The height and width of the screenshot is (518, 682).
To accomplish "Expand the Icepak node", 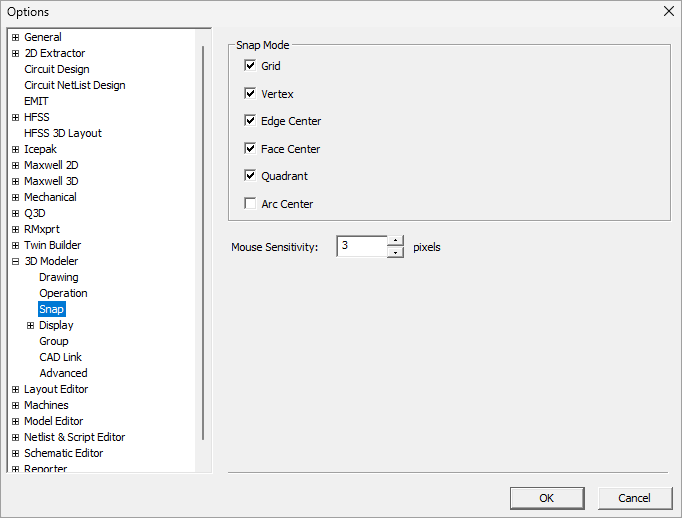I will 16,150.
